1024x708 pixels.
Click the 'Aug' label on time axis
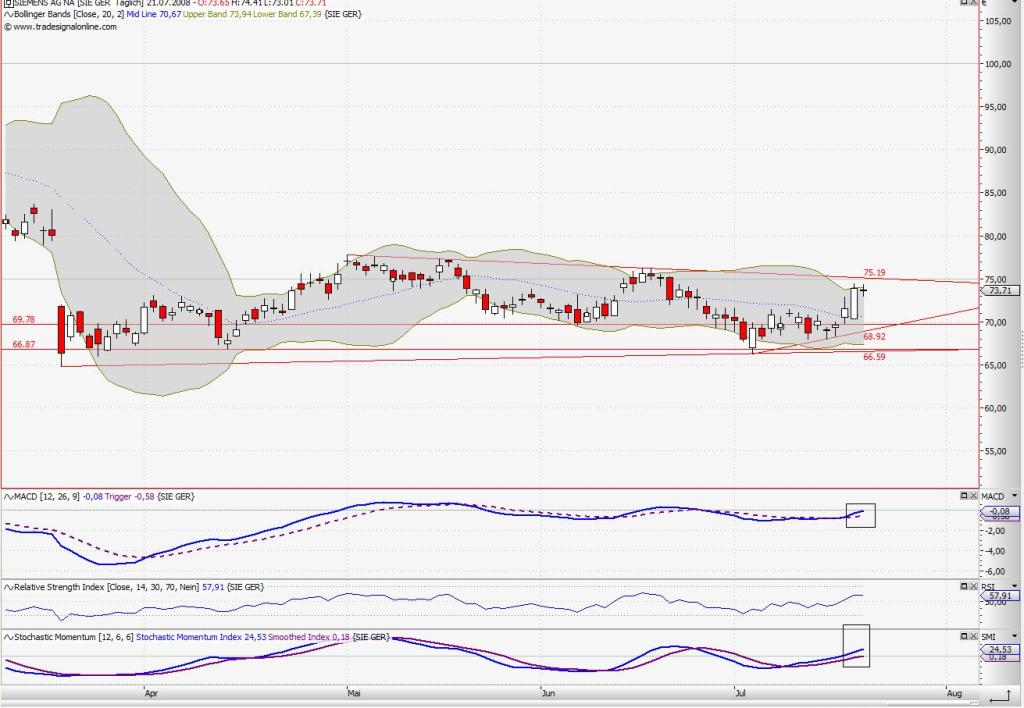coord(953,694)
